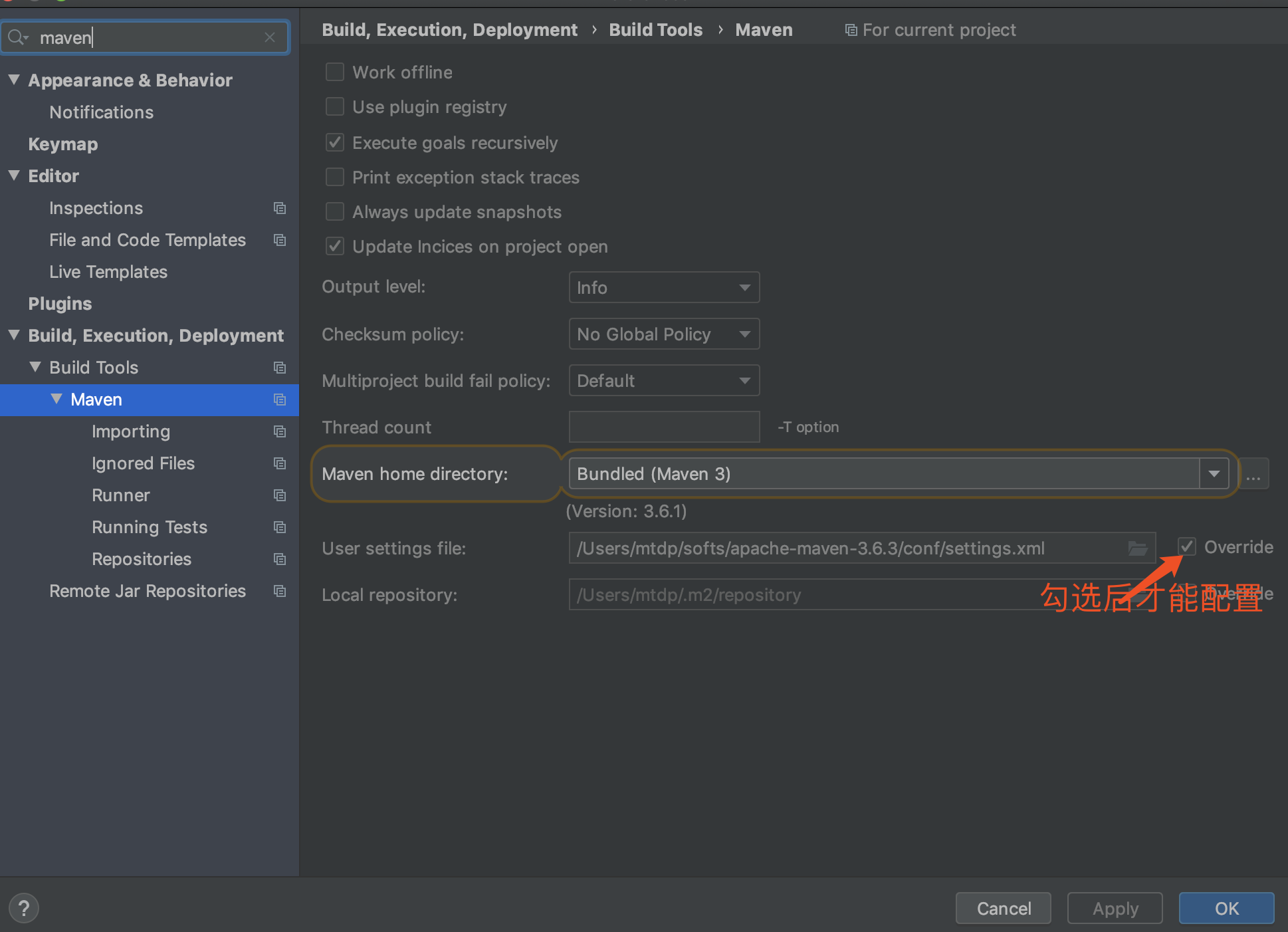Toggle Override checkbox for user settings file
The height and width of the screenshot is (932, 1288).
point(1187,546)
